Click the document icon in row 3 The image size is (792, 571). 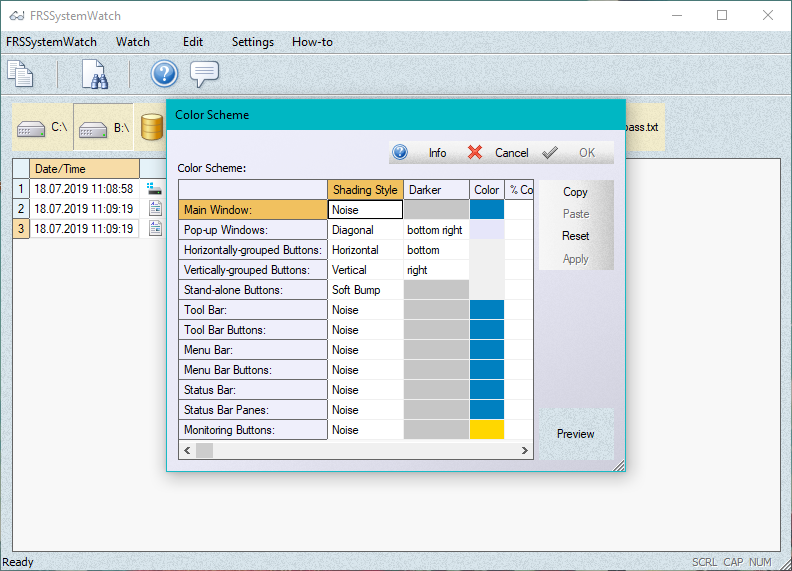155,228
